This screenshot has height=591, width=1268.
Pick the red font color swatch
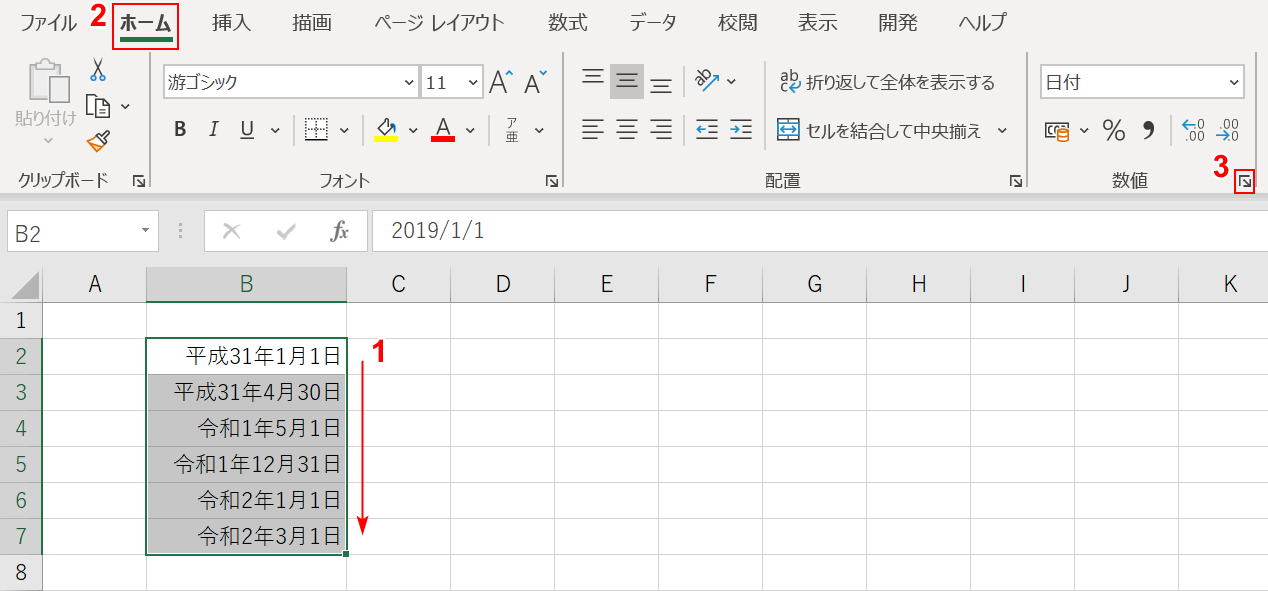point(444,135)
